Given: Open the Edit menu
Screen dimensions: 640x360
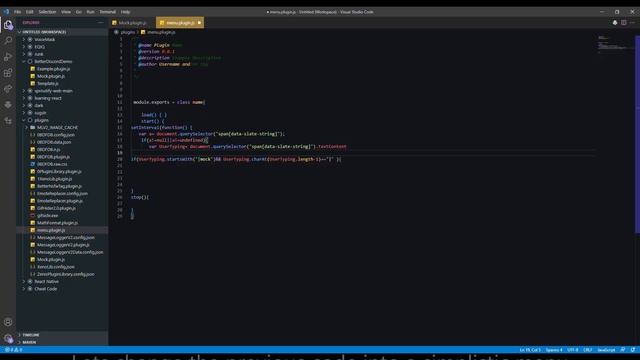Looking at the screenshot, I should [x=30, y=12].
